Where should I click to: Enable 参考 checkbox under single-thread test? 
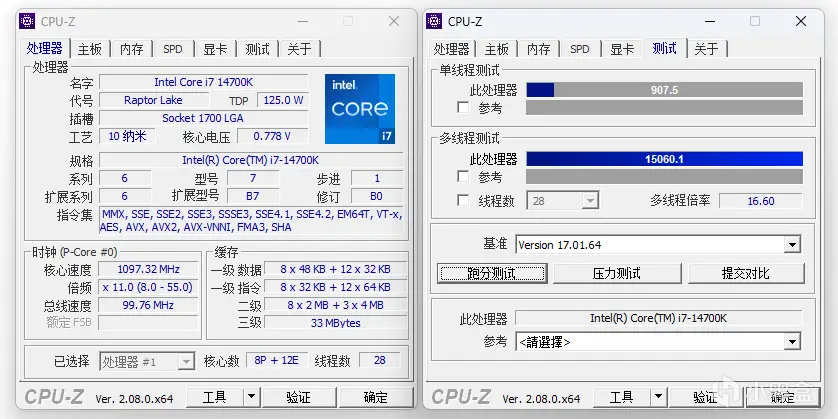pos(463,107)
